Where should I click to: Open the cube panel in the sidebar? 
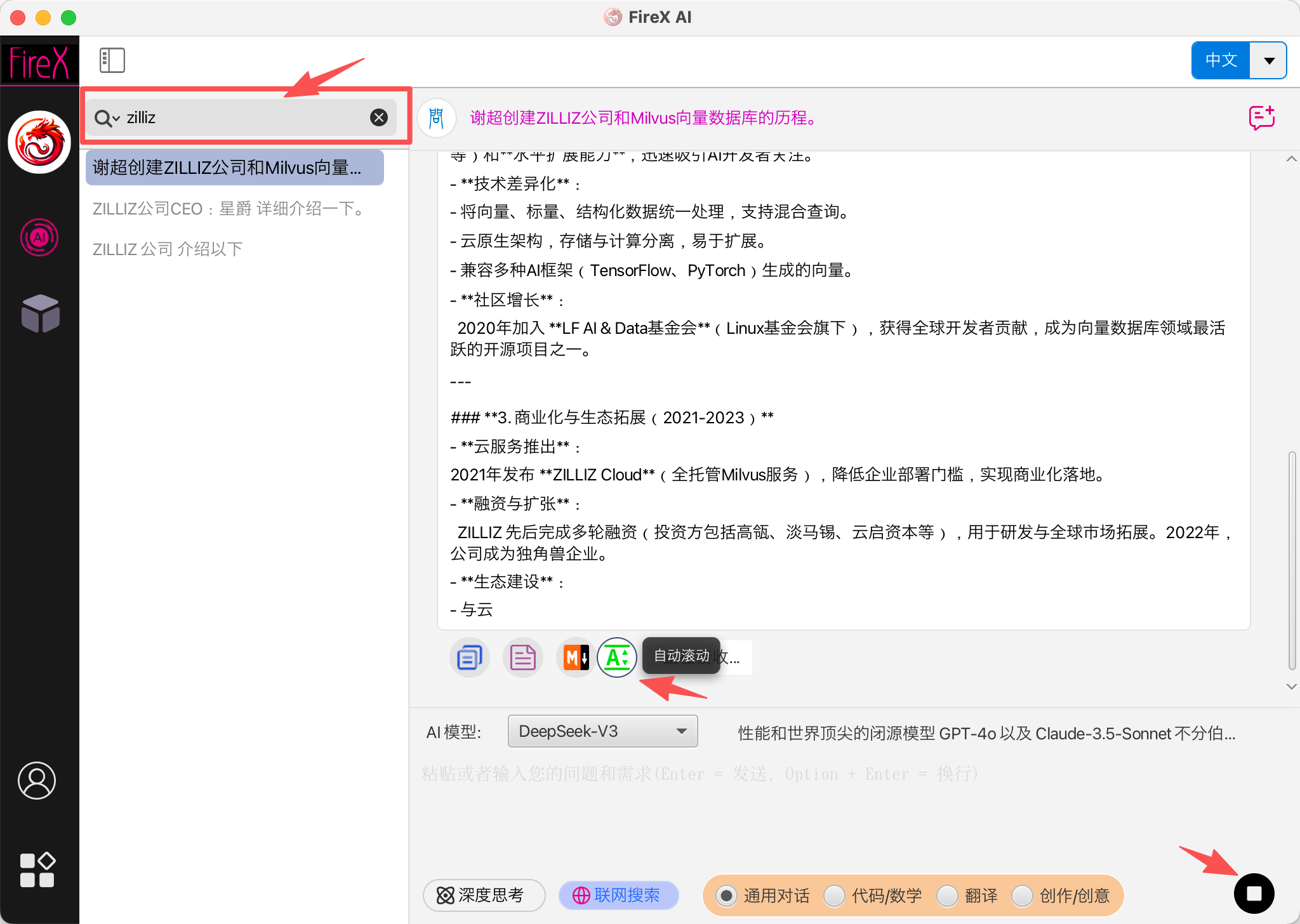point(39,313)
